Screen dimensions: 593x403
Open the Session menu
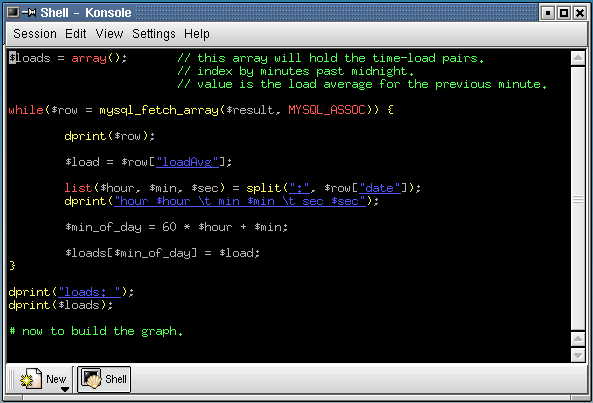[x=35, y=34]
